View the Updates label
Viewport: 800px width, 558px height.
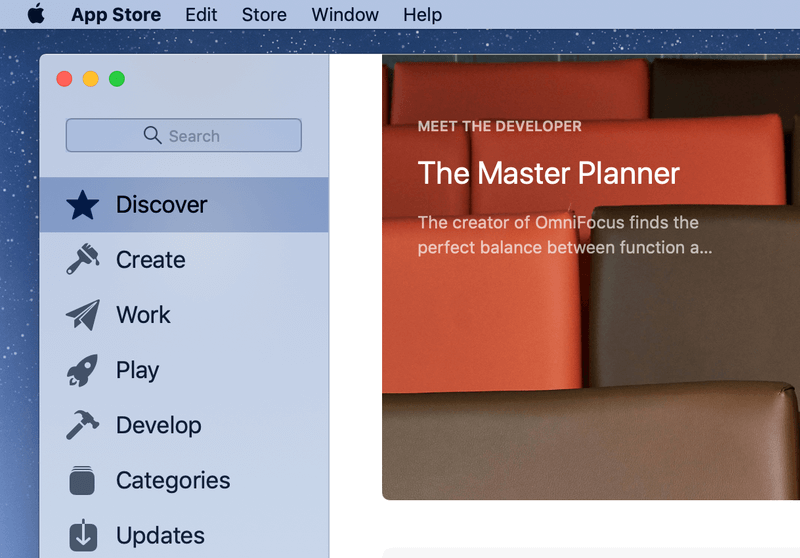(160, 536)
